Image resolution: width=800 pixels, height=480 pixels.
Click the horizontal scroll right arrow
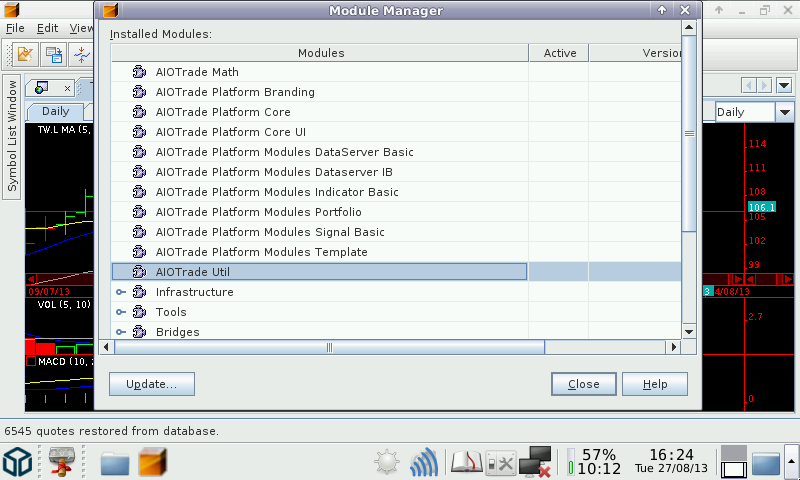tap(673, 347)
